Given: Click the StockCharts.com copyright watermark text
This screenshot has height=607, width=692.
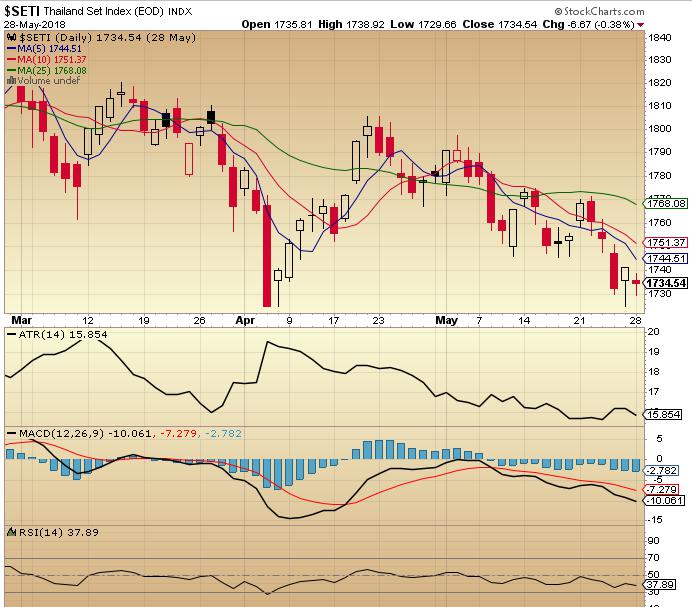Looking at the screenshot, I should click(599, 11).
